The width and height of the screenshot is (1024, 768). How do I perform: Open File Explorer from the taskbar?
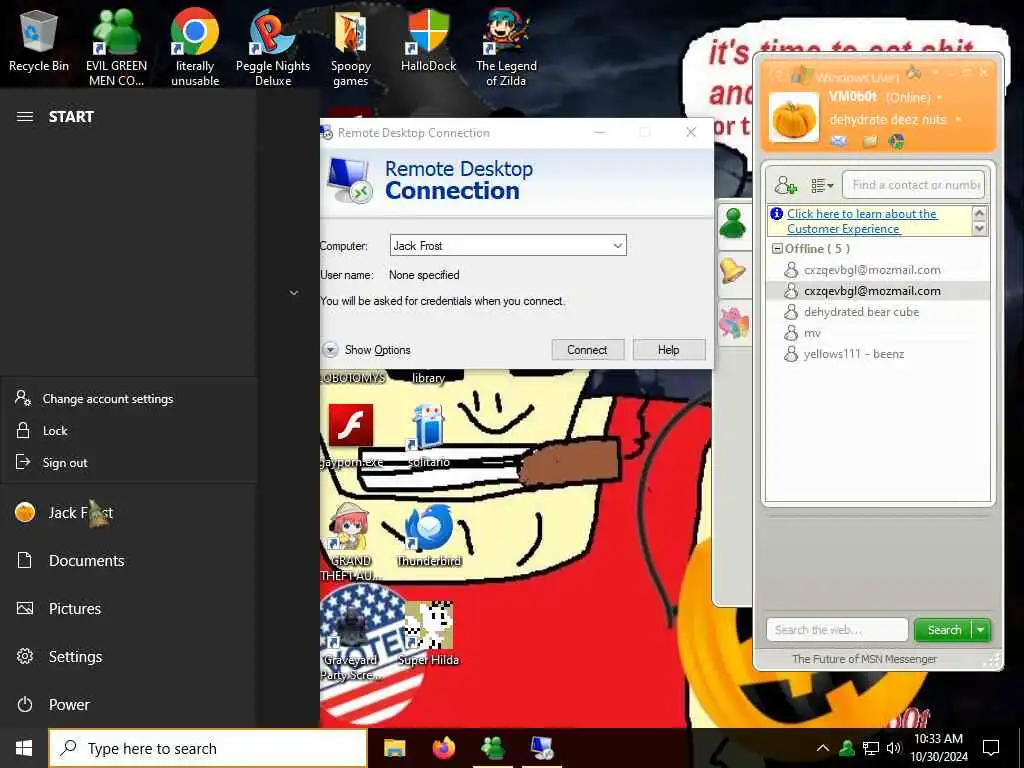tap(394, 748)
